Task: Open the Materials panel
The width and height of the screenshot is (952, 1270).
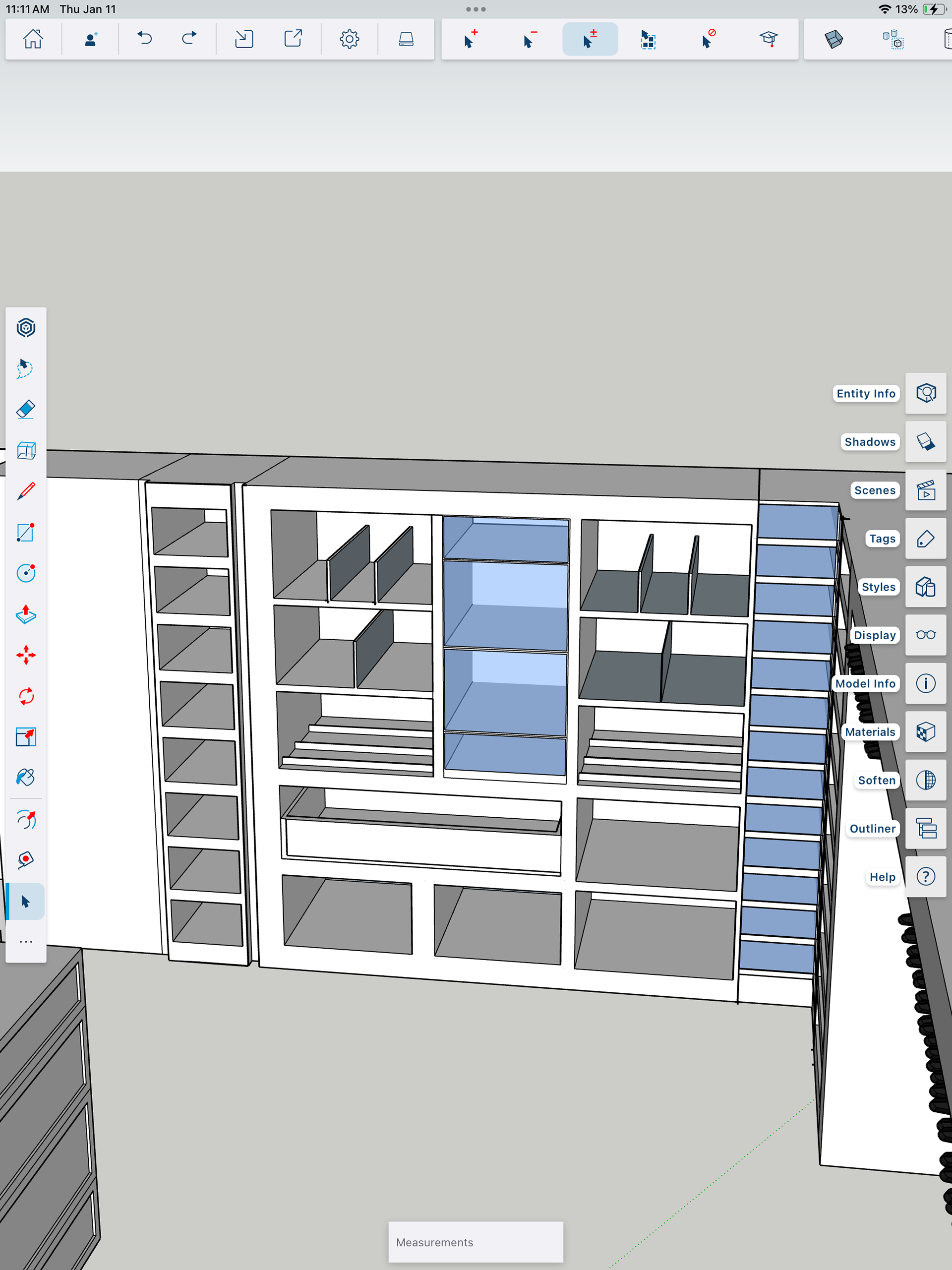Action: [x=925, y=732]
